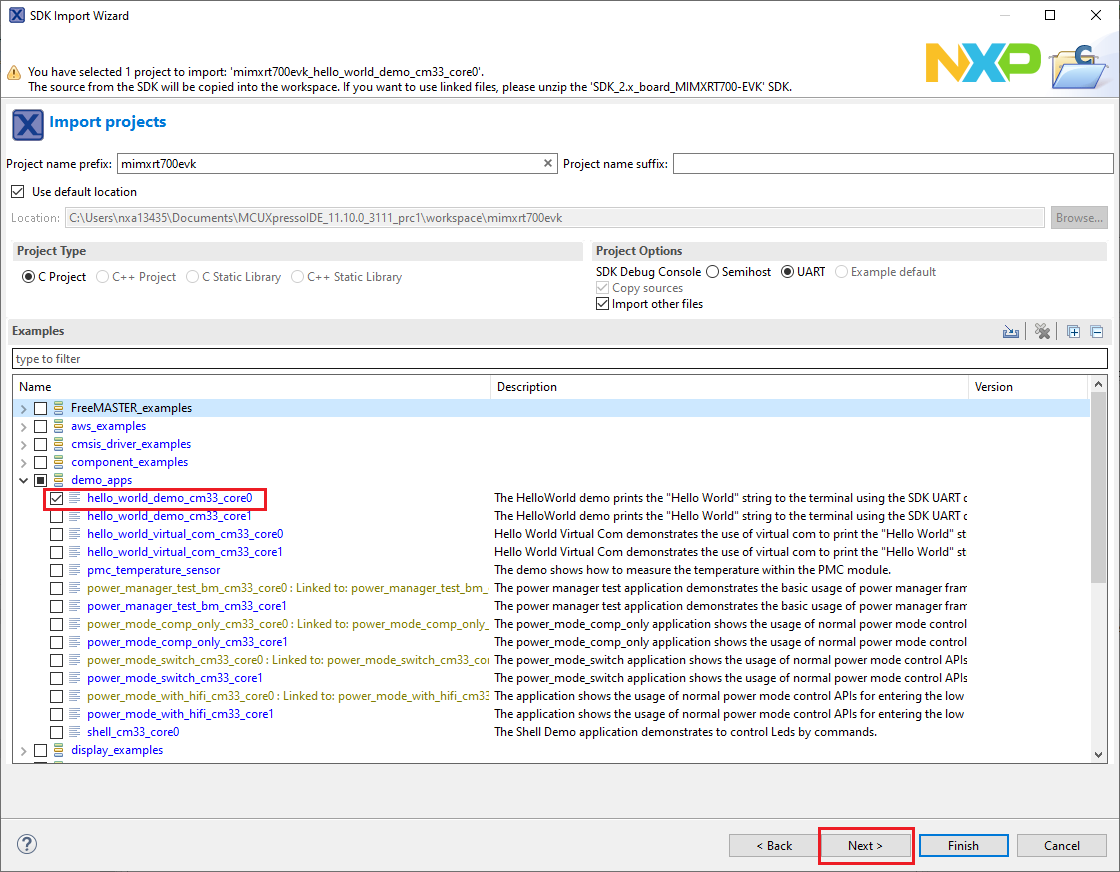Click the clear selection X icon
This screenshot has width=1120, height=872.
1042,332
